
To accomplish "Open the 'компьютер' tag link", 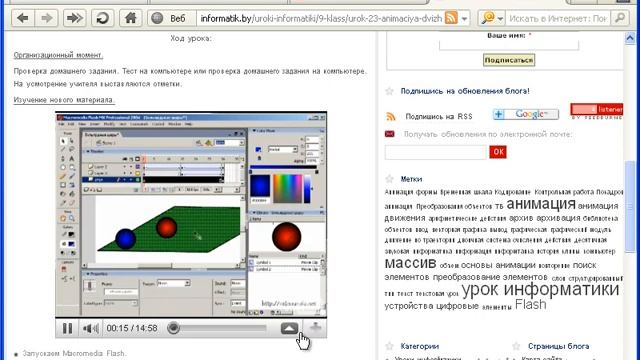I will pyautogui.click(x=599, y=251).
